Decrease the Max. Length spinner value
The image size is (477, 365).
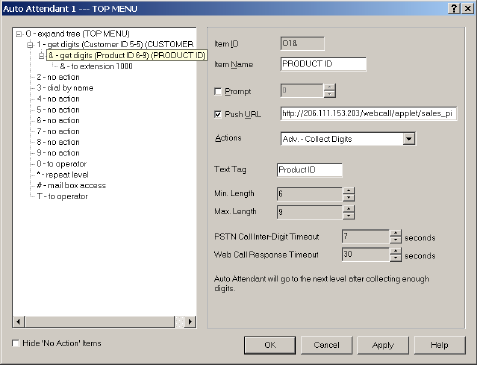(x=348, y=216)
